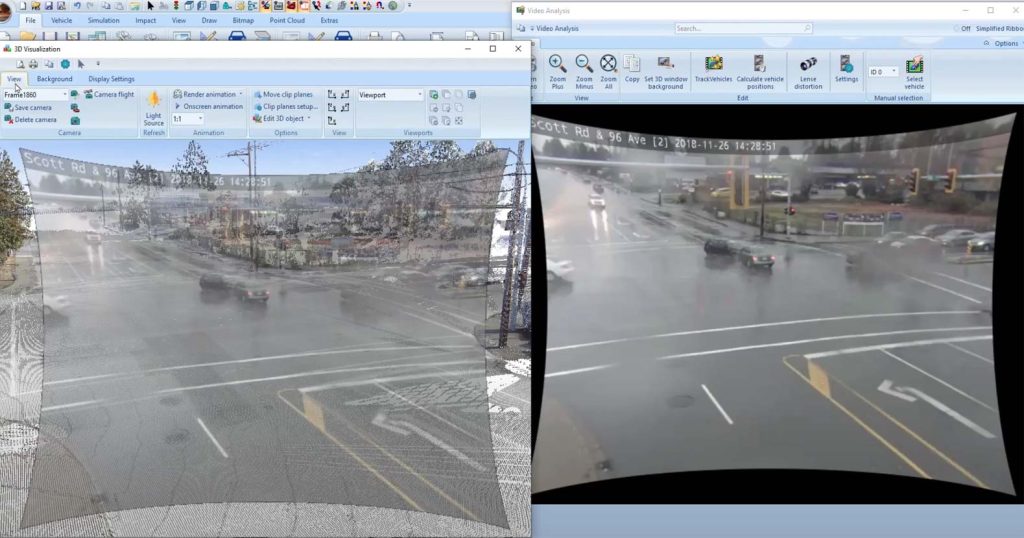Image resolution: width=1024 pixels, height=538 pixels.
Task: Click Move clip planes
Action: (283, 95)
